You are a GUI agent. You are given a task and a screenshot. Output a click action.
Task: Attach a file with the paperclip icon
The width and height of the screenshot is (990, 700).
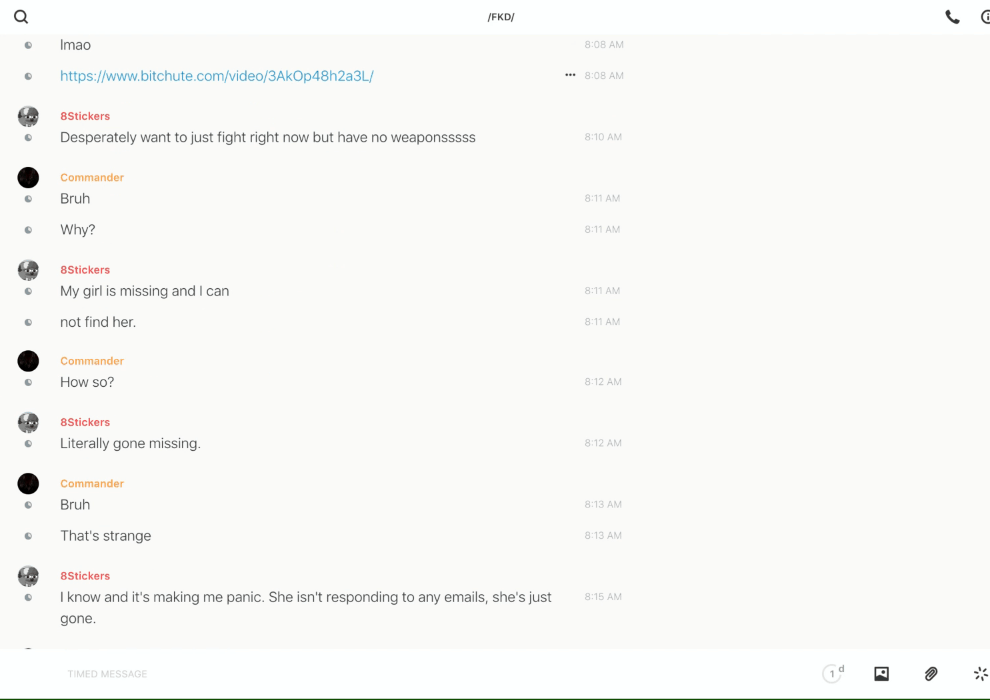(x=931, y=674)
